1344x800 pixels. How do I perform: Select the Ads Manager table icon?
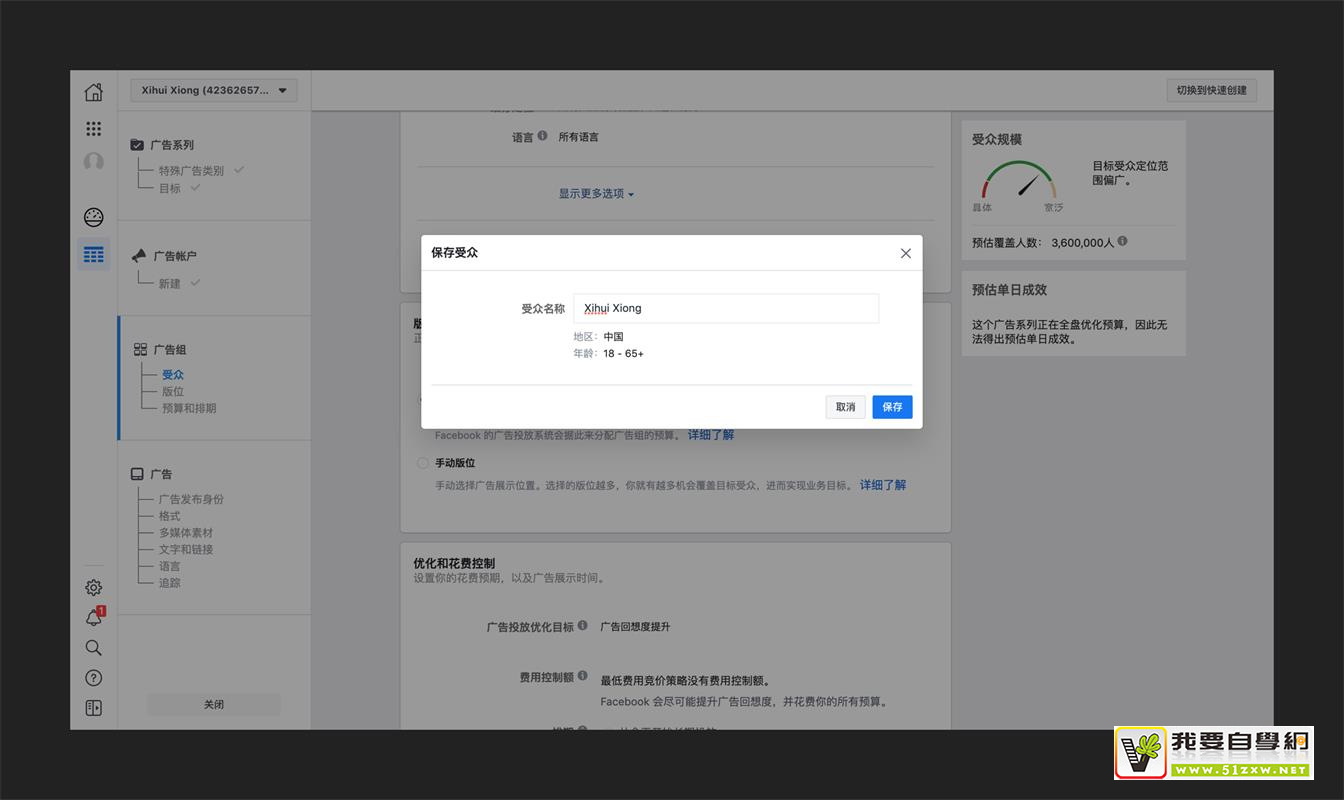[x=93, y=255]
